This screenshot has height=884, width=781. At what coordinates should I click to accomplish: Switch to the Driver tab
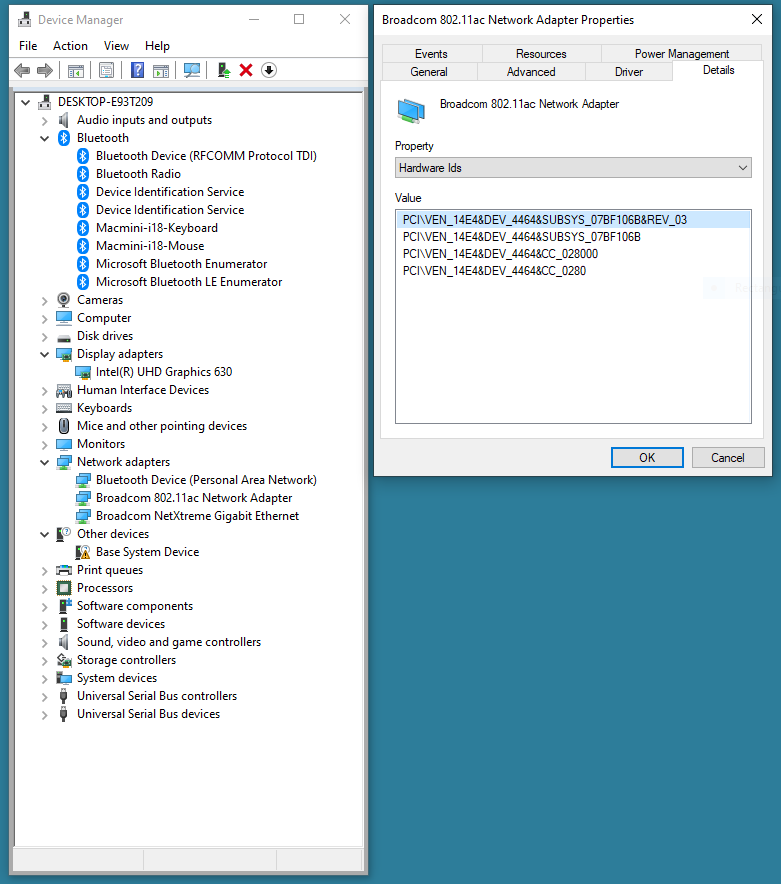629,72
